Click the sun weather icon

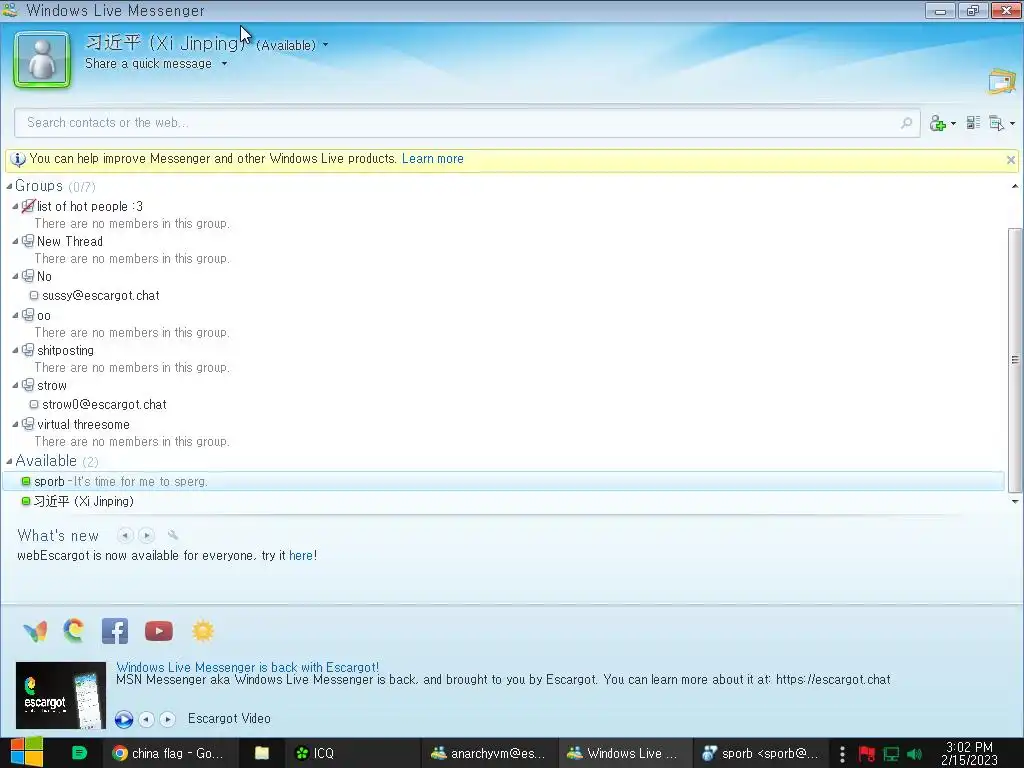tap(203, 631)
